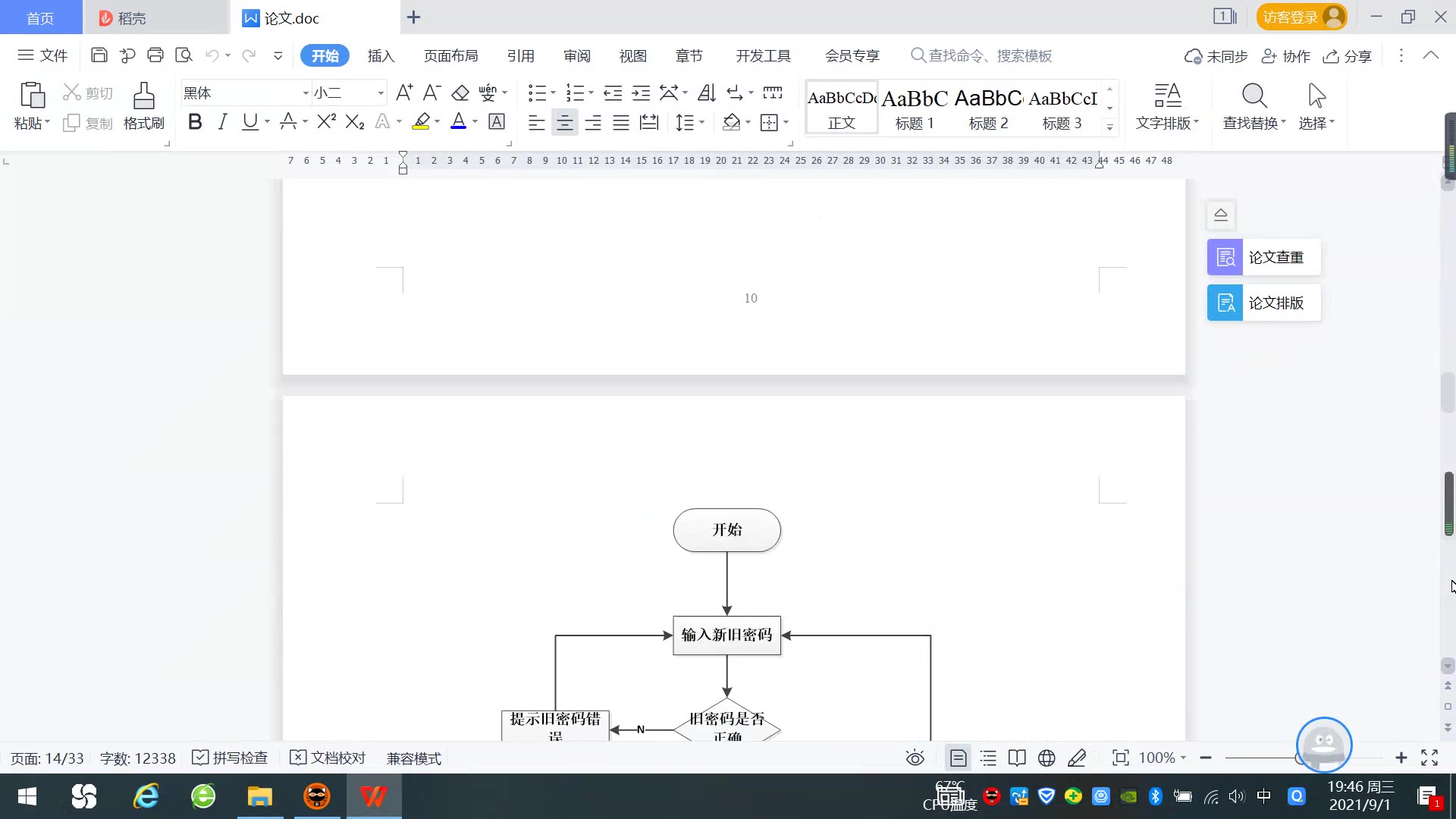Click the 论文排版 button

pyautogui.click(x=1263, y=303)
